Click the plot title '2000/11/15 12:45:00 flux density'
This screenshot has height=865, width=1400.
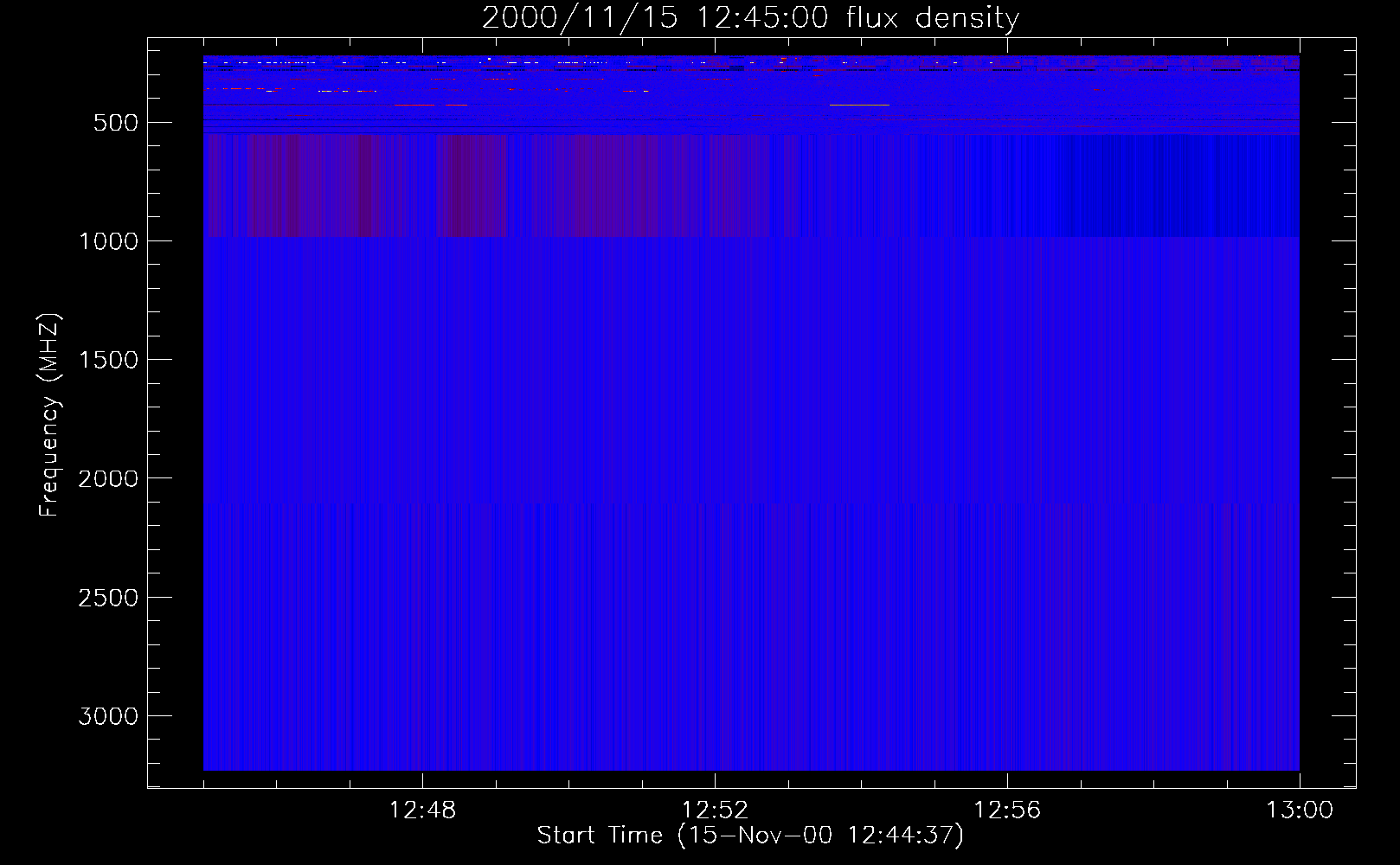click(750, 17)
